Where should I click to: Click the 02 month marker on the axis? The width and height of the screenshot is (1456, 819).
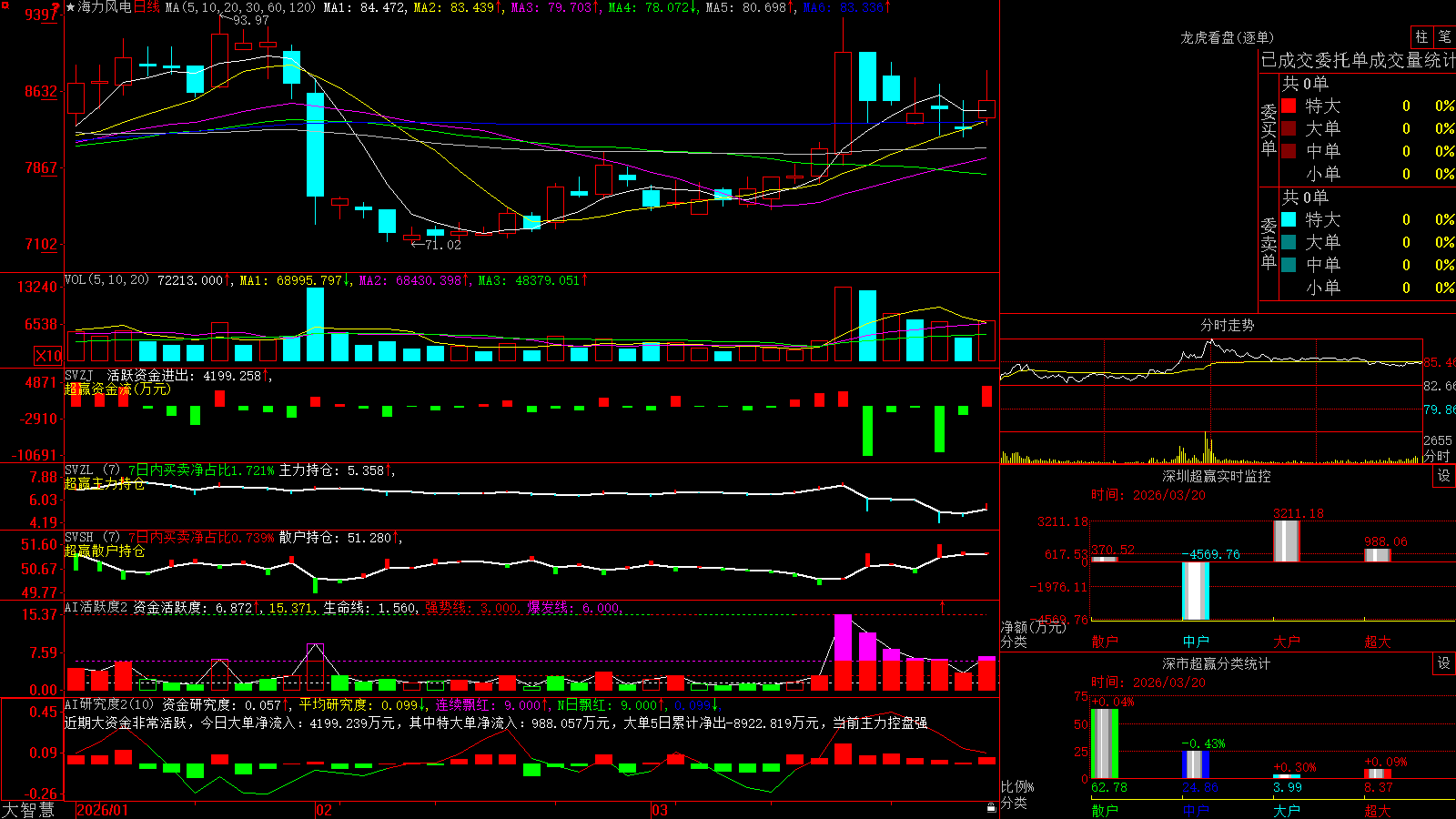pos(323,810)
